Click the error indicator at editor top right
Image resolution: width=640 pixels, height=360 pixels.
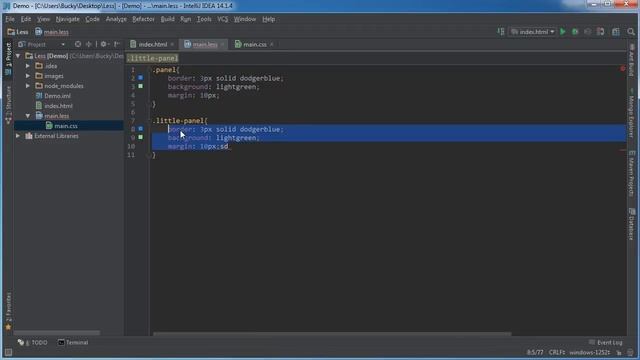622,69
